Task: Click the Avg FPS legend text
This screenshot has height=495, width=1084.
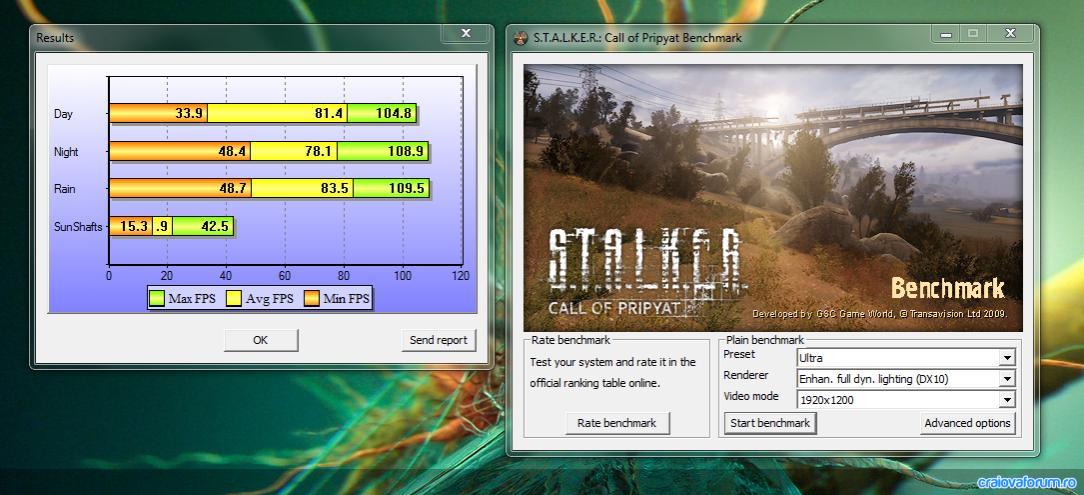Action: coord(270,299)
